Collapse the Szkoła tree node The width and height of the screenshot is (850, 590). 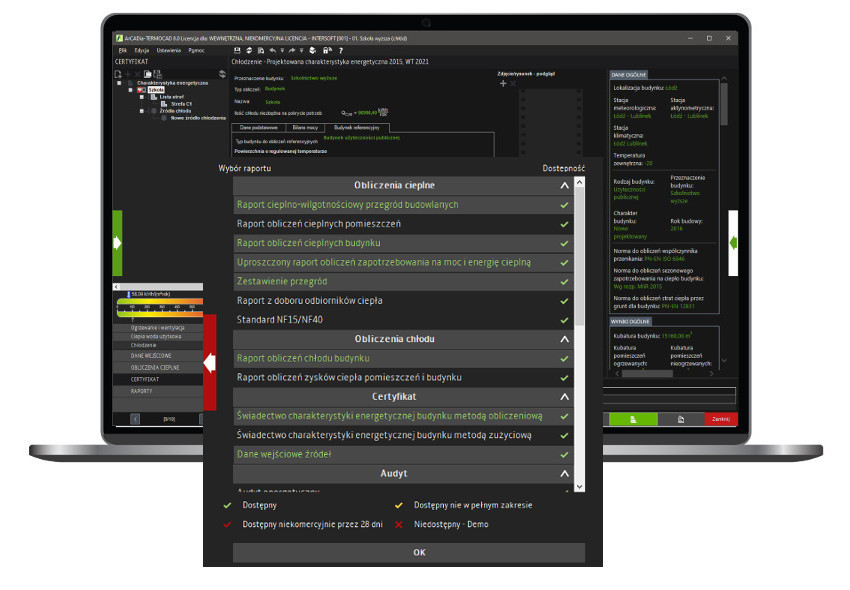click(x=131, y=90)
